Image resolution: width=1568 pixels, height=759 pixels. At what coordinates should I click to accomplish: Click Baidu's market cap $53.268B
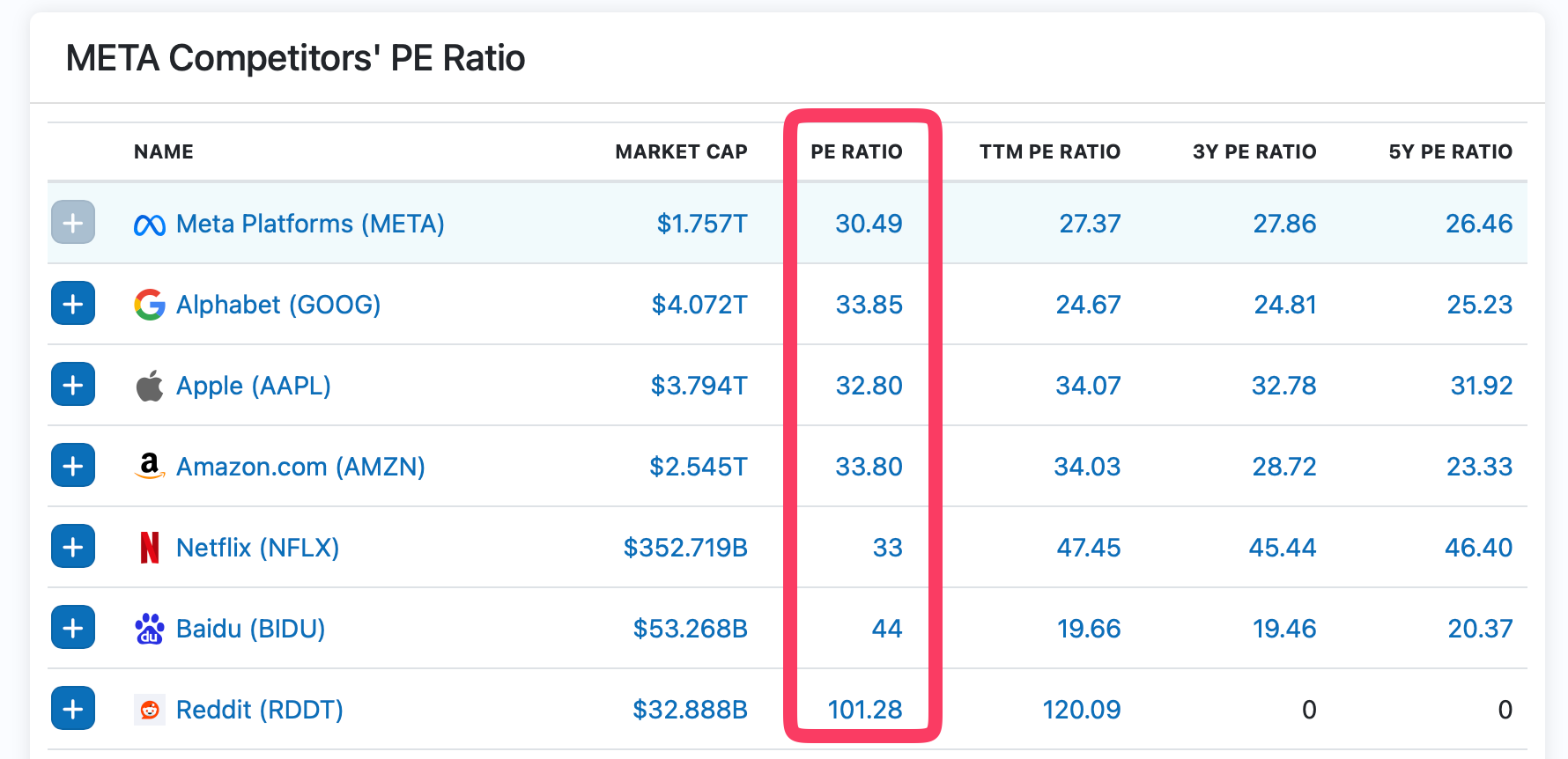pyautogui.click(x=691, y=629)
